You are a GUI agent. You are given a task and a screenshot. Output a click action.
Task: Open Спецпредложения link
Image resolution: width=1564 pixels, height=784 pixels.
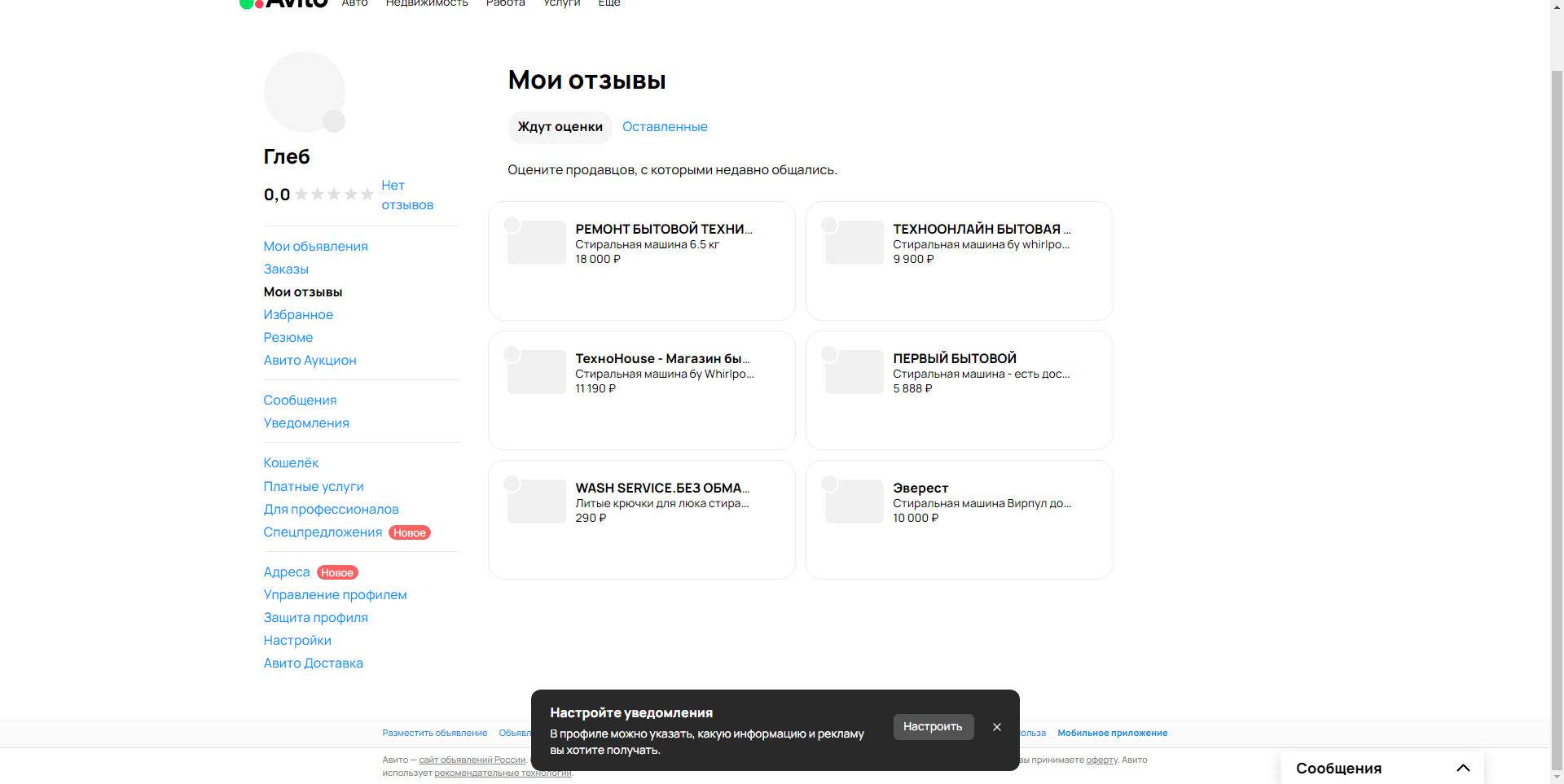tap(323, 532)
